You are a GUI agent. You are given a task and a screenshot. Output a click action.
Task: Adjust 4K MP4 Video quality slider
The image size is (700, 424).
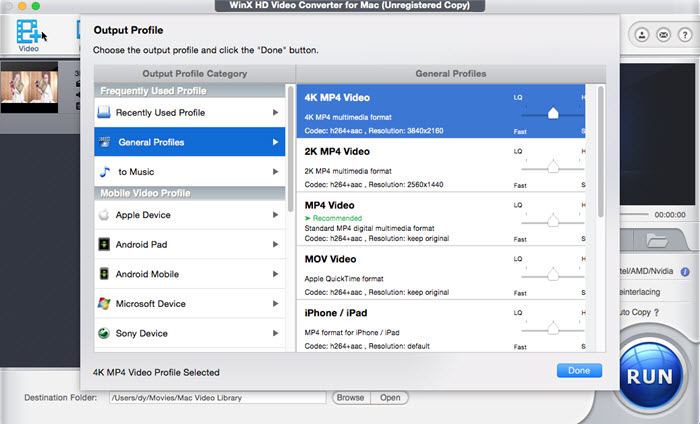[553, 113]
